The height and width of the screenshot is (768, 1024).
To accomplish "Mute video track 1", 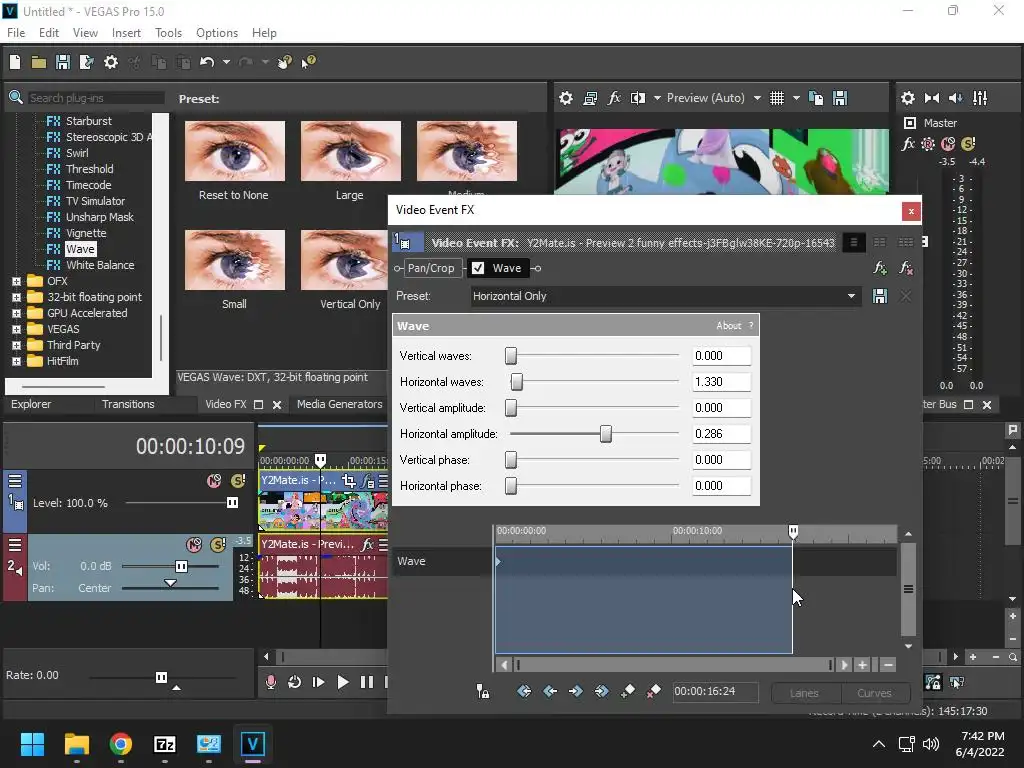I will [214, 481].
